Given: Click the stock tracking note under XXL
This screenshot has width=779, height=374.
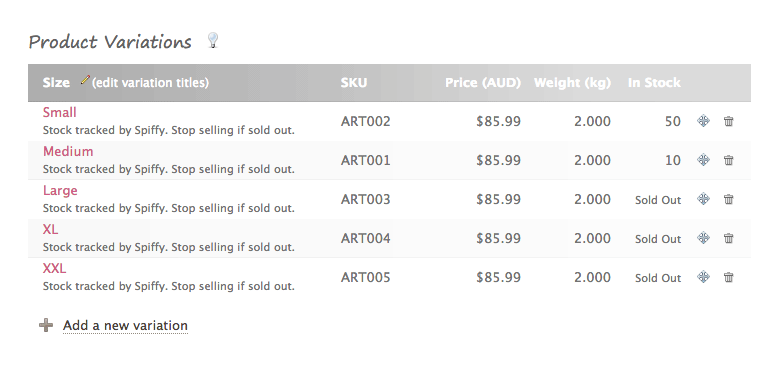Looking at the screenshot, I should point(168,286).
